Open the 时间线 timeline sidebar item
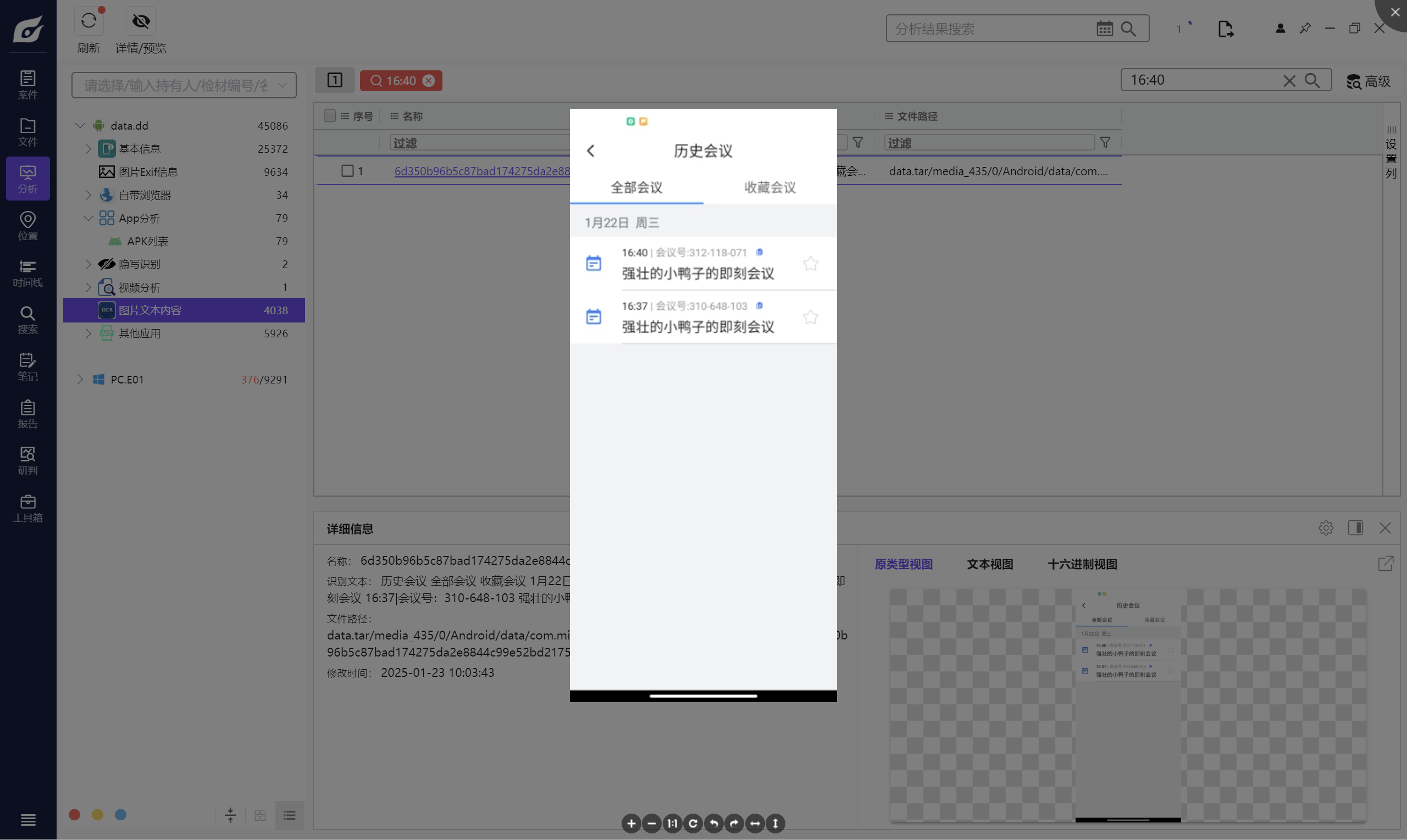The width and height of the screenshot is (1407, 840). [x=27, y=273]
